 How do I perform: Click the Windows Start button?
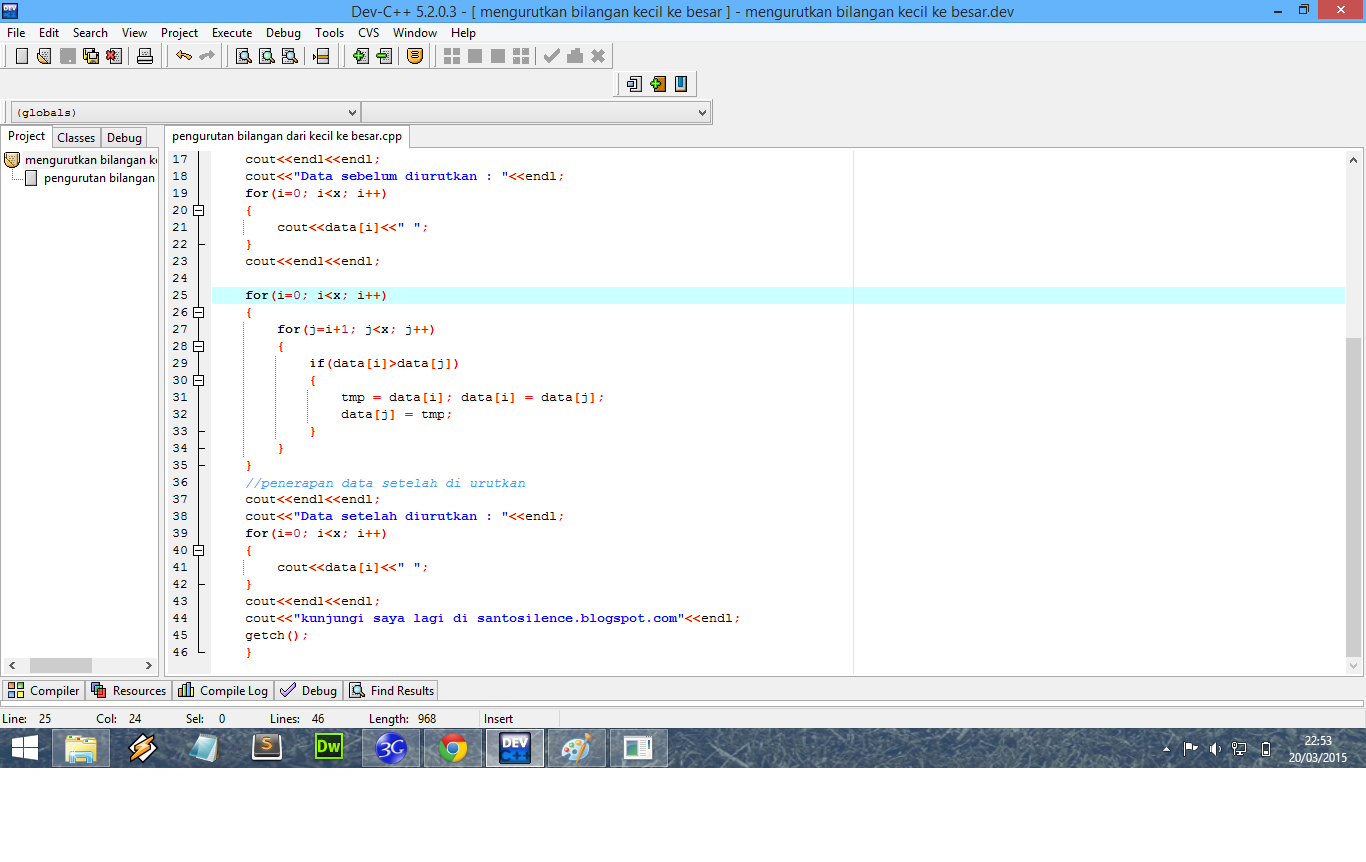click(24, 747)
